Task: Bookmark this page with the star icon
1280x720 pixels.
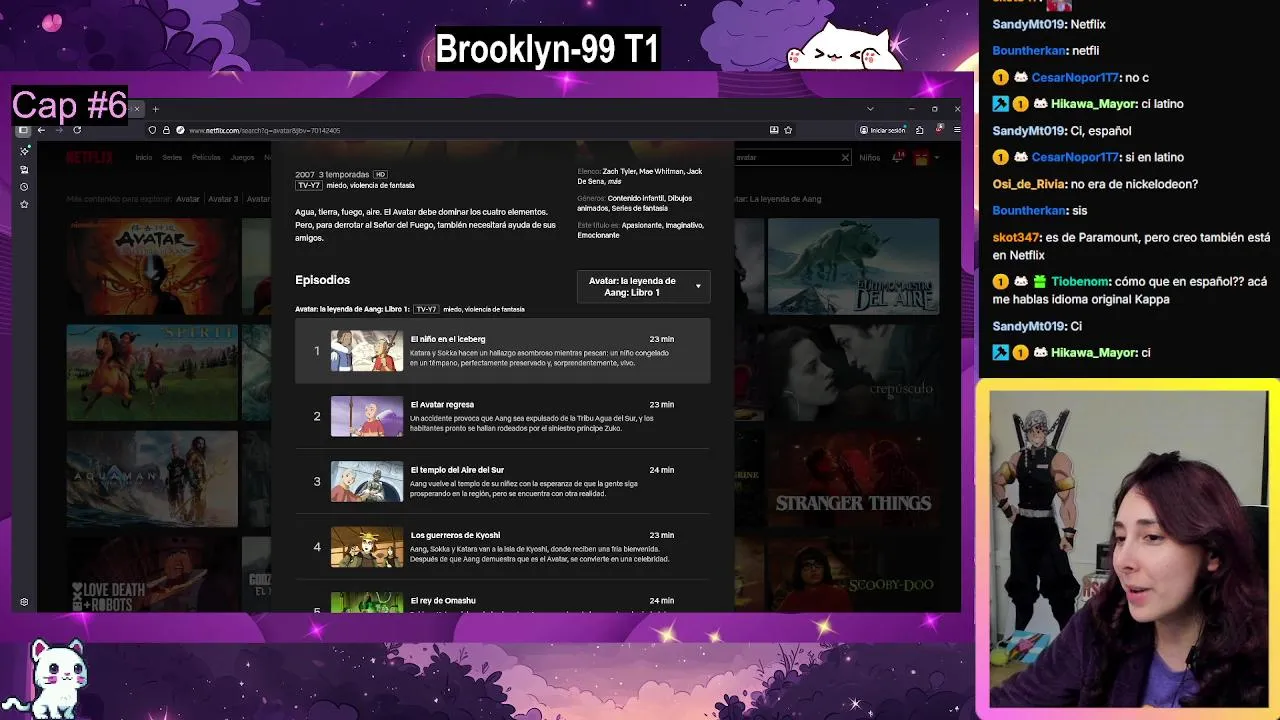Action: [788, 130]
